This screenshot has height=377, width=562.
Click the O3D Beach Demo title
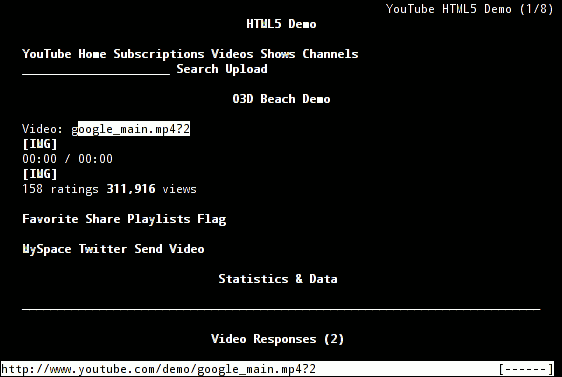(281, 99)
